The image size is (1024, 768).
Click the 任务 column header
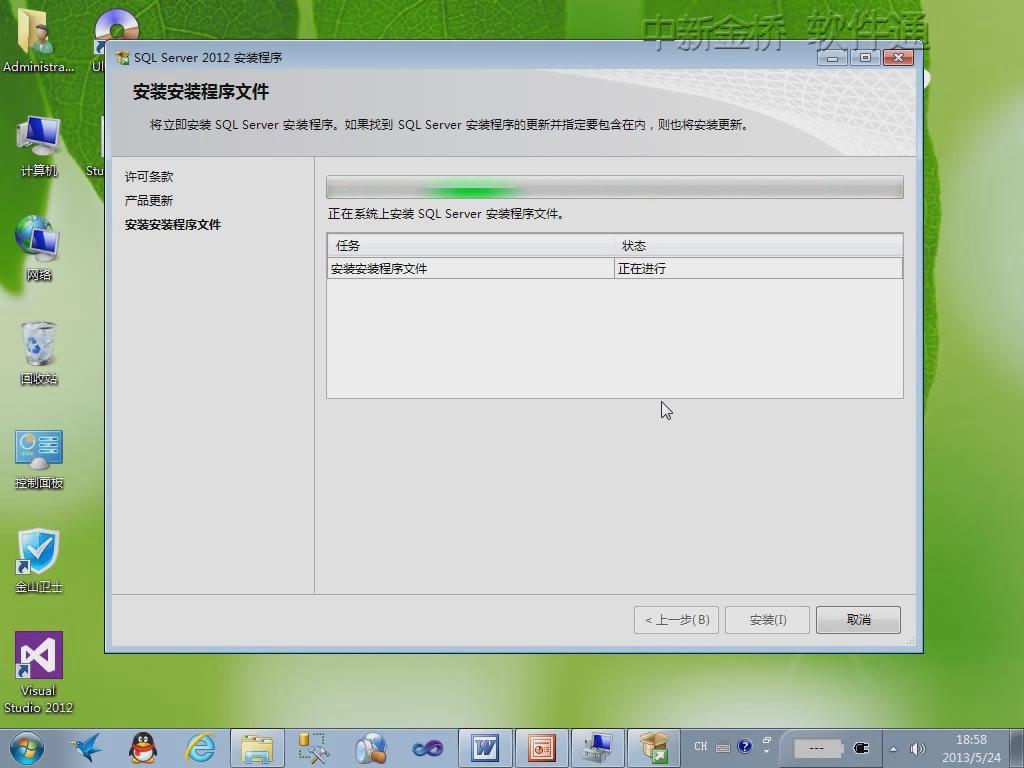470,246
